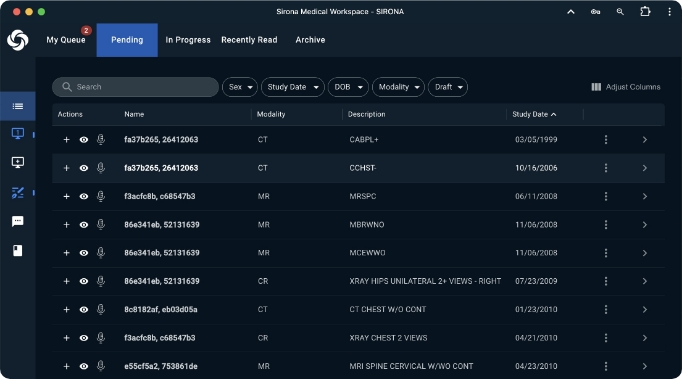Image resolution: width=682 pixels, height=379 pixels.
Task: Preview MRI SPINE CERVICAL study eye icon
Action: [84, 366]
